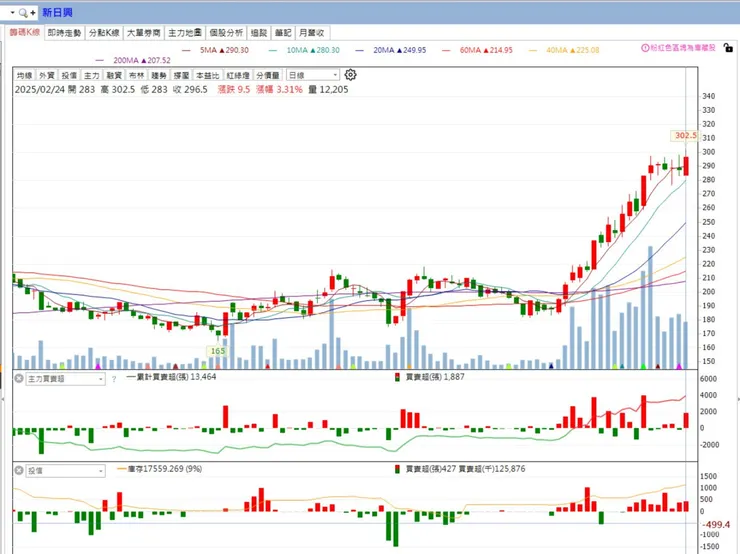This screenshot has height=554, width=740.
Task: Switch to the 即時走勢 tab
Action: click(x=65, y=33)
